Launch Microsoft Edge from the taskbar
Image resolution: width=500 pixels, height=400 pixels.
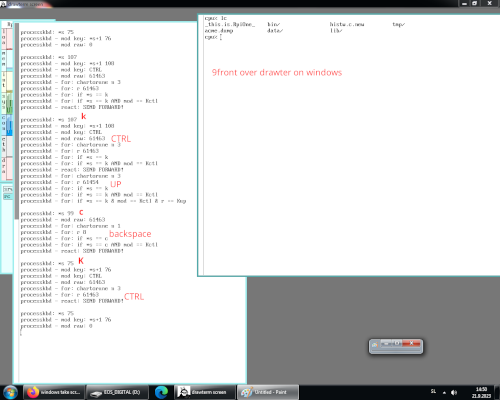click(161, 392)
